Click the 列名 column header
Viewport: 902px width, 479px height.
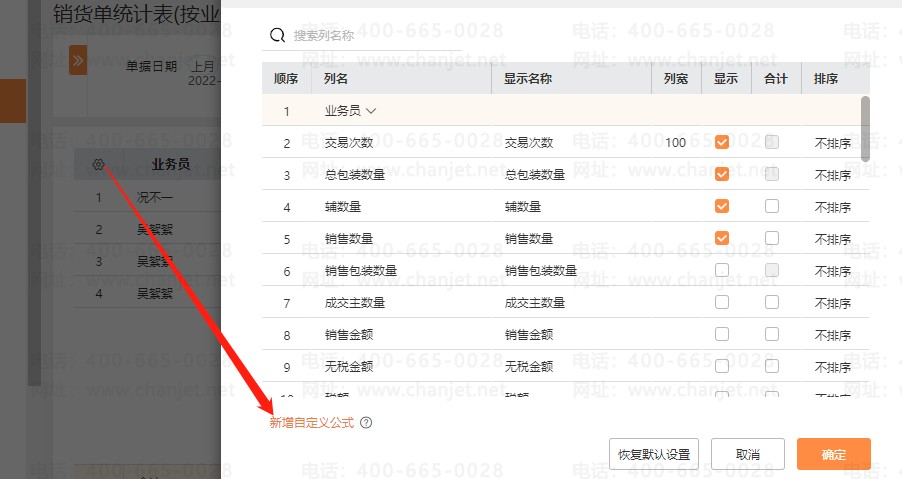pyautogui.click(x=335, y=79)
